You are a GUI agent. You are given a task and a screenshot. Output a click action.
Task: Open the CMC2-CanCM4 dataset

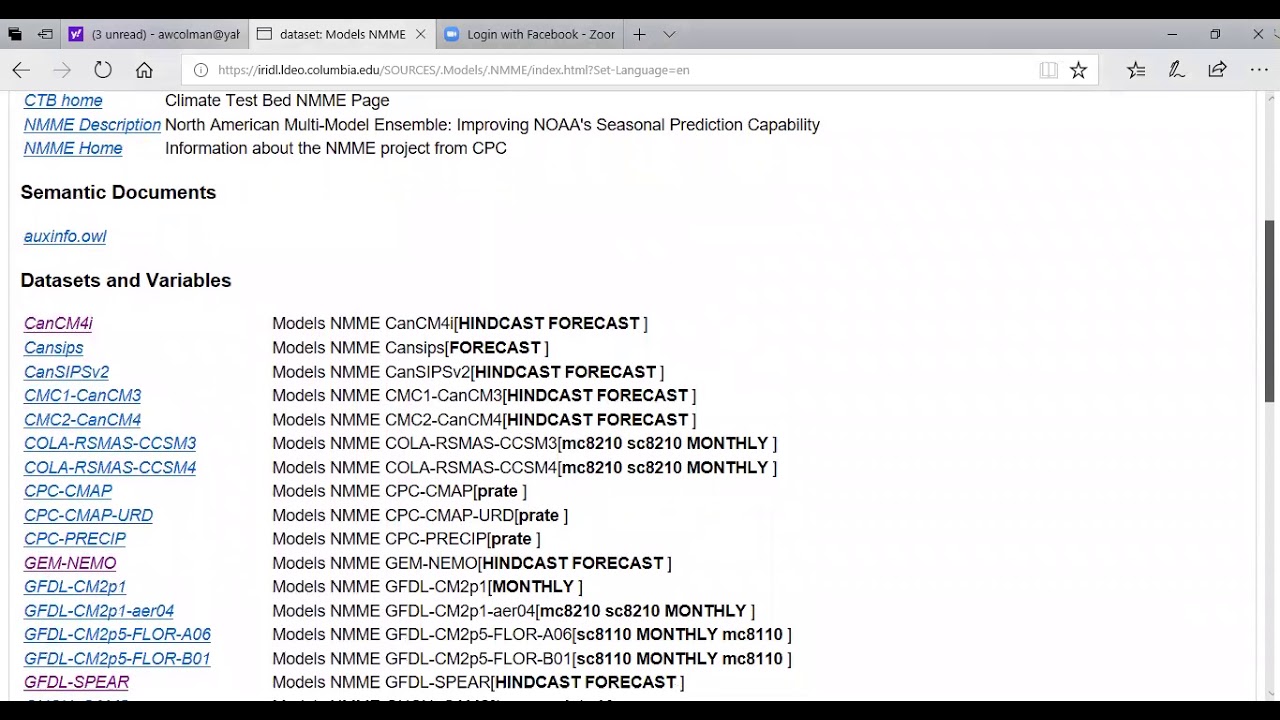tap(83, 420)
